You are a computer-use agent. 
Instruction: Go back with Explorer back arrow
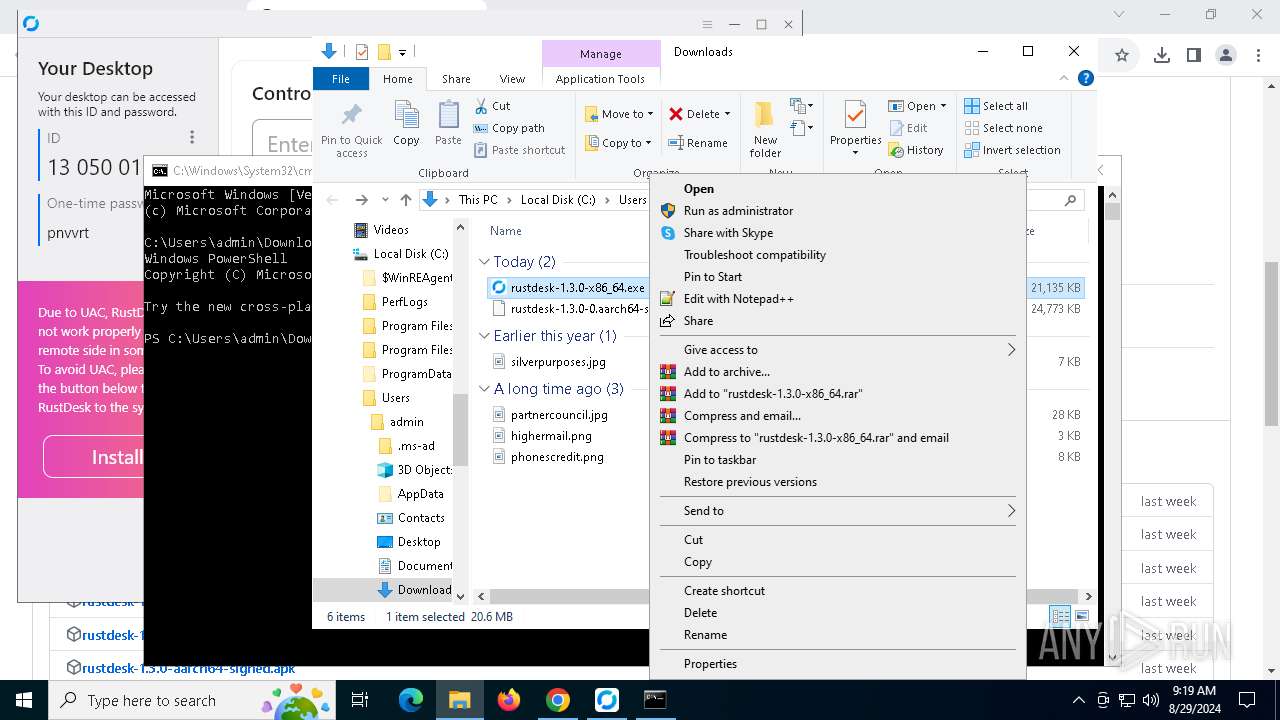pos(334,200)
